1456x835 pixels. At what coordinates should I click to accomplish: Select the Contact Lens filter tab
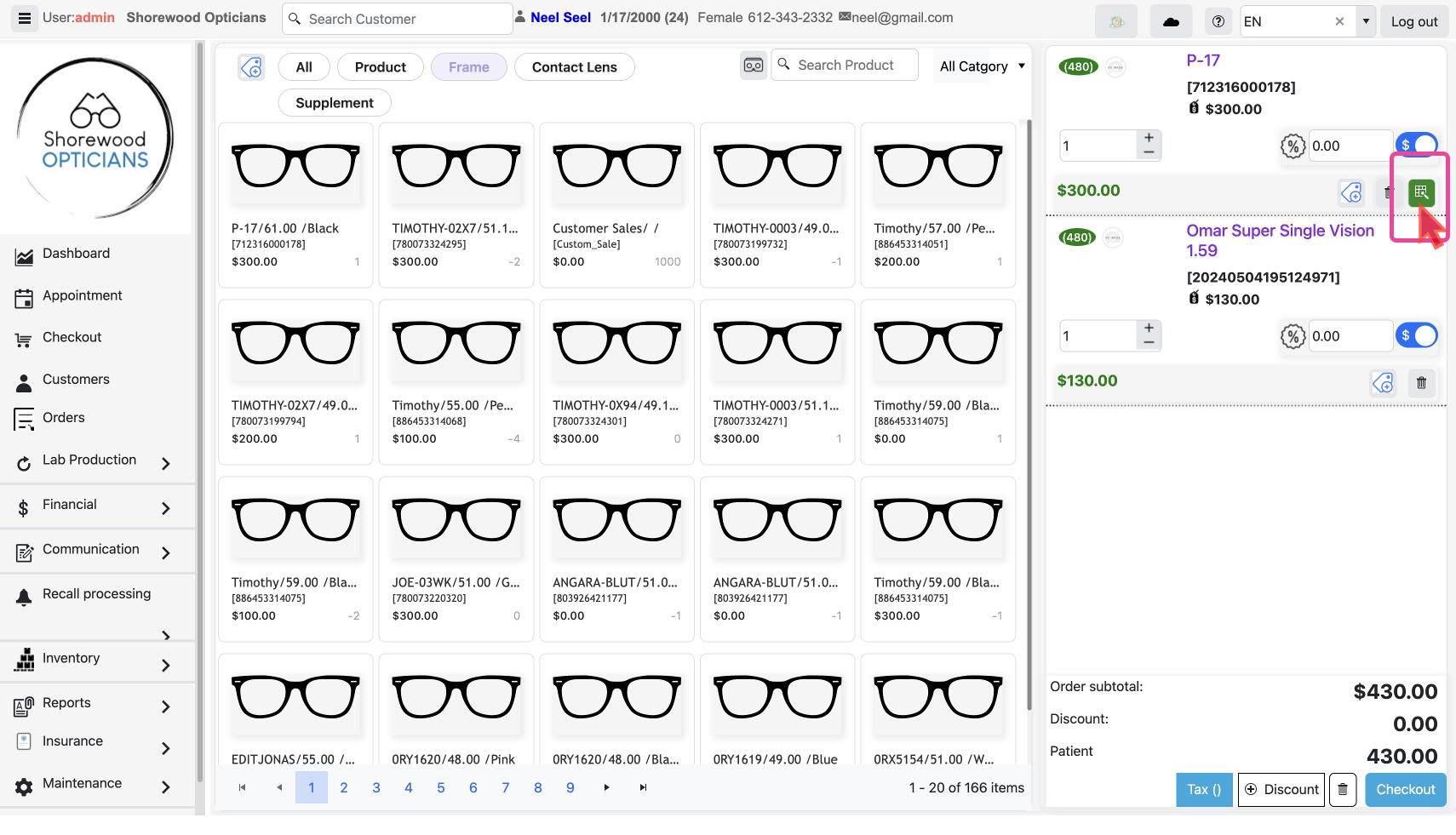pos(574,67)
